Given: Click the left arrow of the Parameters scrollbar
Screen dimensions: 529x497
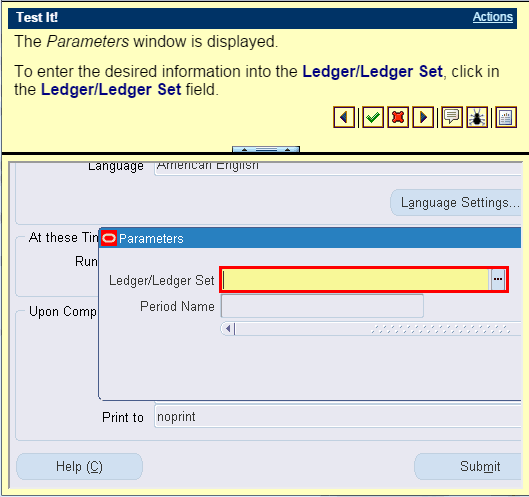Looking at the screenshot, I should (x=228, y=328).
